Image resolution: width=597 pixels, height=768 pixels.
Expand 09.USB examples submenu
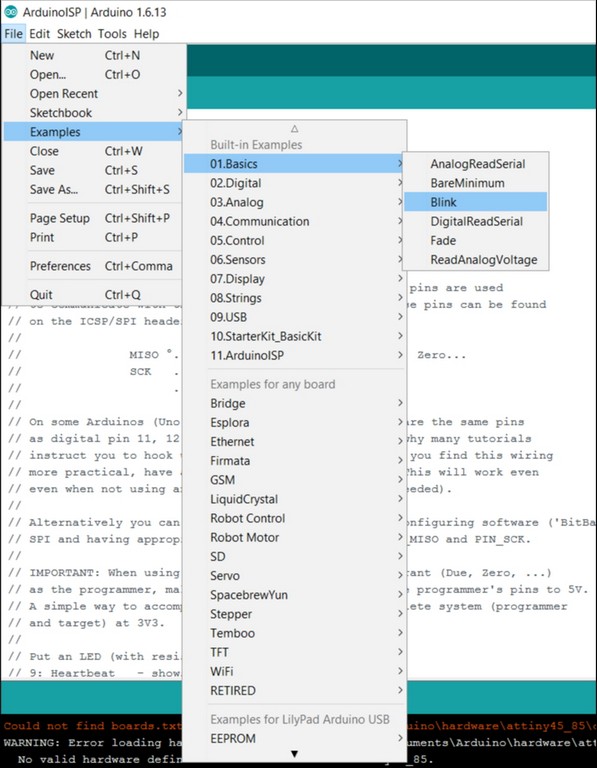(x=294, y=317)
